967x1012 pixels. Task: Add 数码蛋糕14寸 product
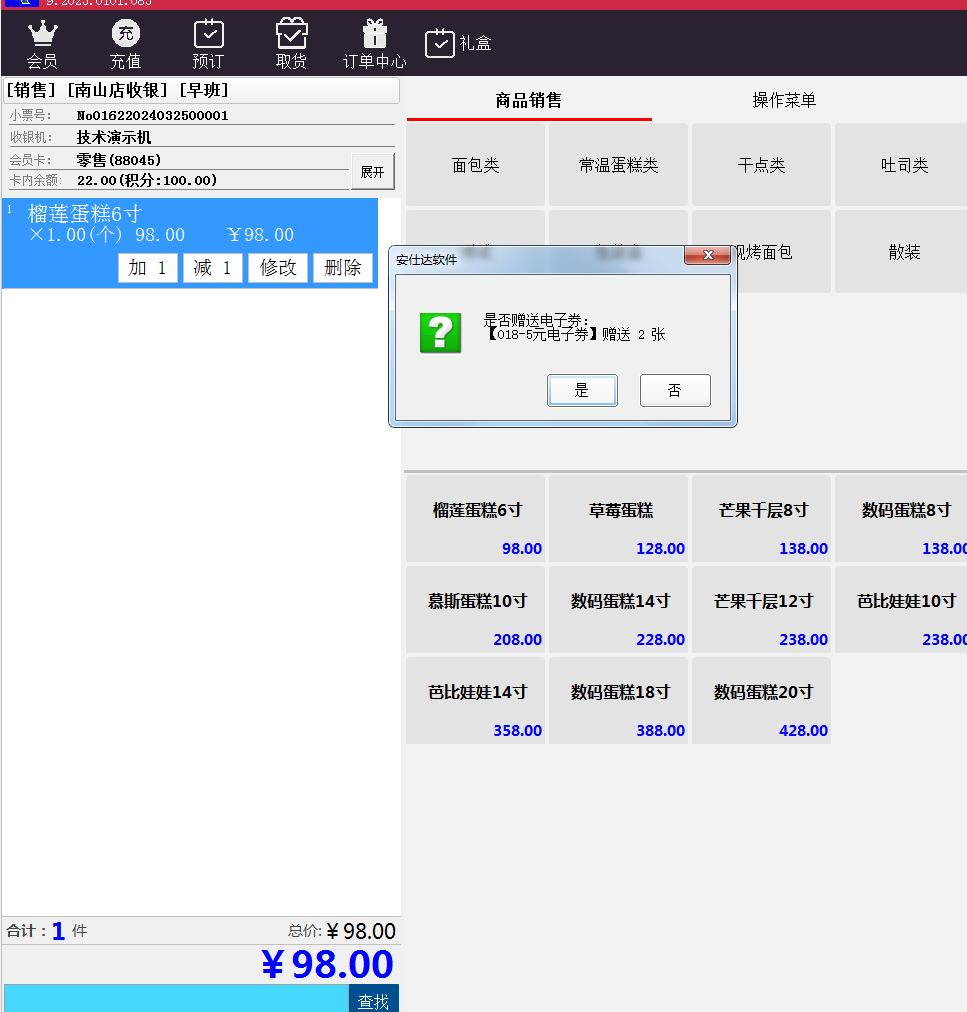click(x=618, y=610)
